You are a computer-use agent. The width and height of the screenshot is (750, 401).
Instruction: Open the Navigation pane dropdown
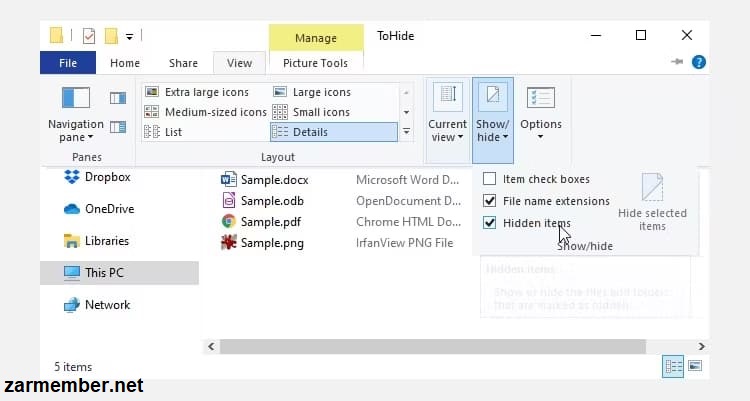[x=76, y=131]
